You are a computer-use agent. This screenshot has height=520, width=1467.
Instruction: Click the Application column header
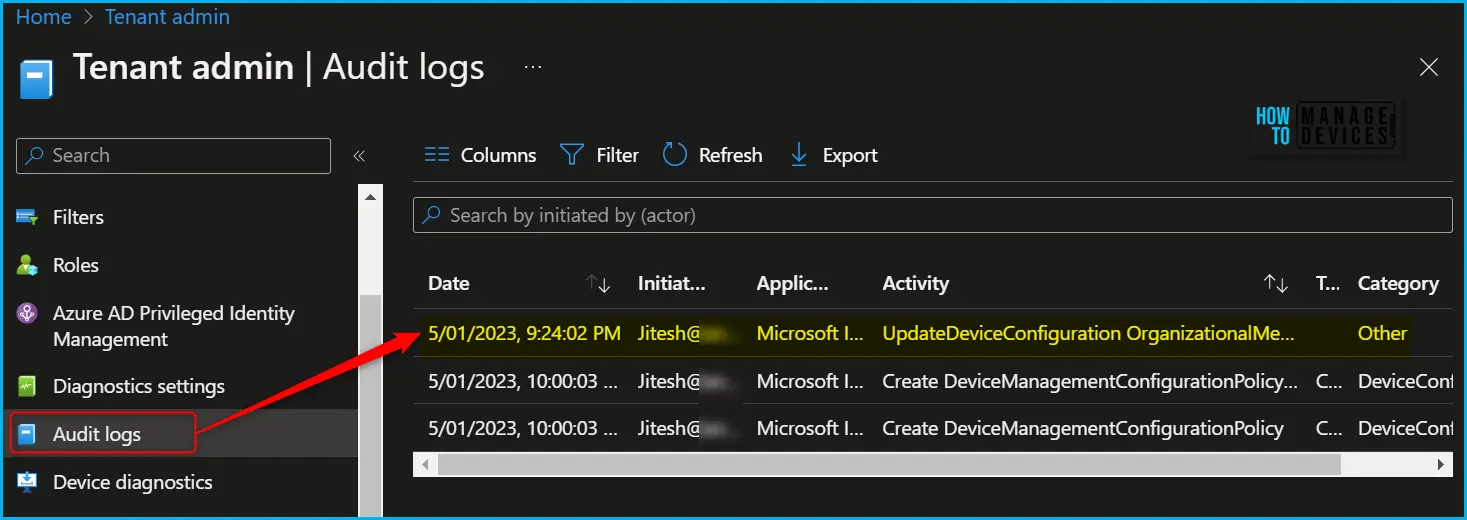[793, 284]
